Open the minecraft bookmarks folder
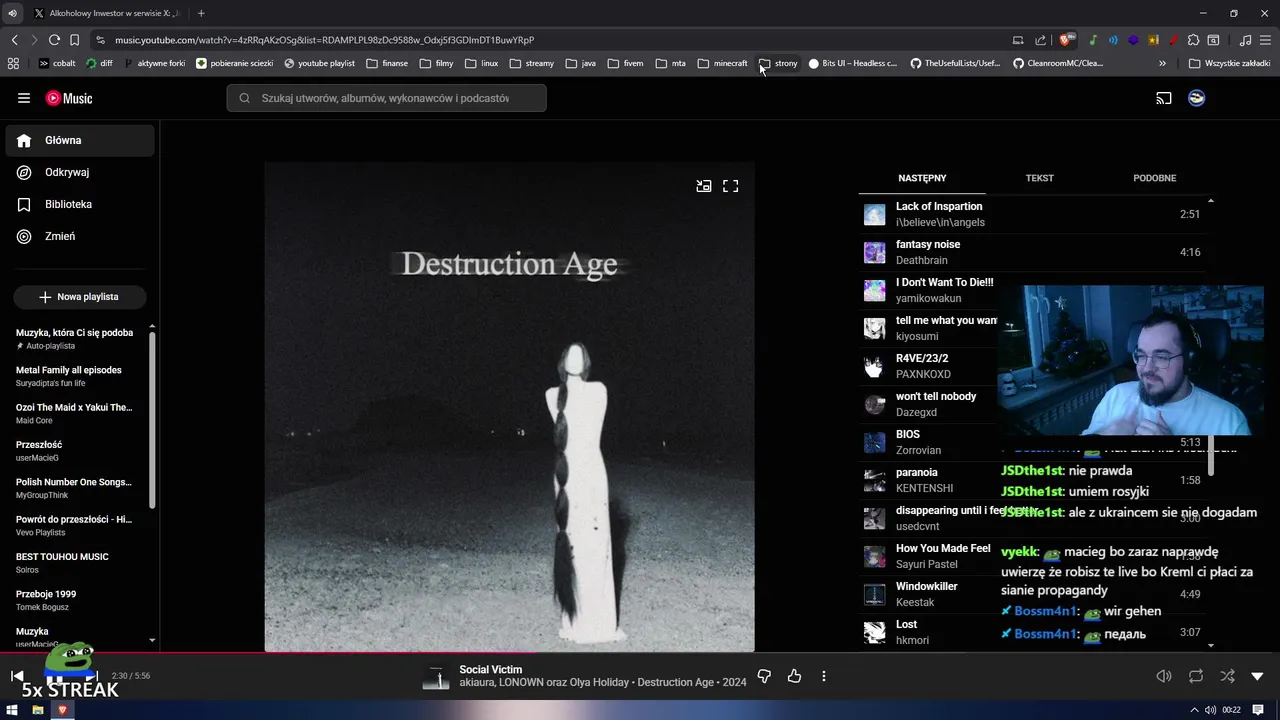 pyautogui.click(x=722, y=63)
